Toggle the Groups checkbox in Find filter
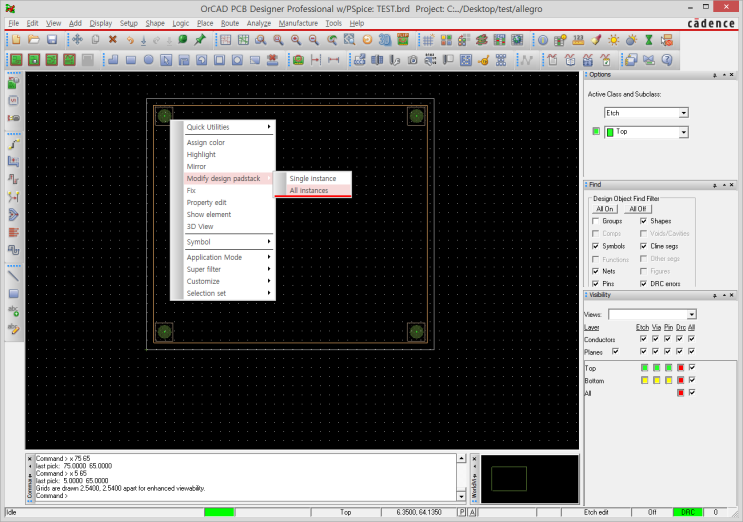The image size is (743, 522). (596, 221)
